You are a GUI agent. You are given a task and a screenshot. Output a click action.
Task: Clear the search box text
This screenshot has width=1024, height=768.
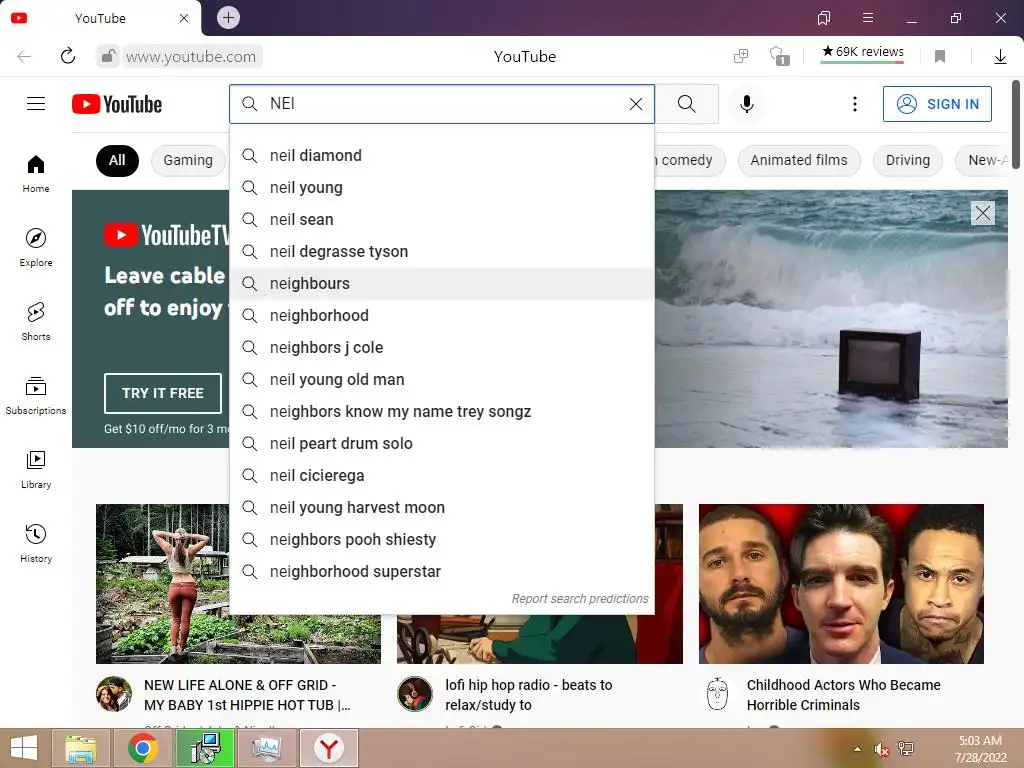[x=635, y=104]
